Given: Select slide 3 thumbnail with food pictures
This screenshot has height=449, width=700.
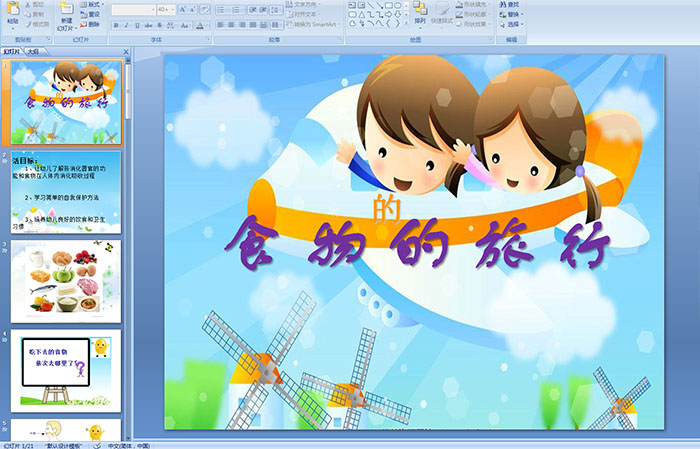Looking at the screenshot, I should point(66,281).
